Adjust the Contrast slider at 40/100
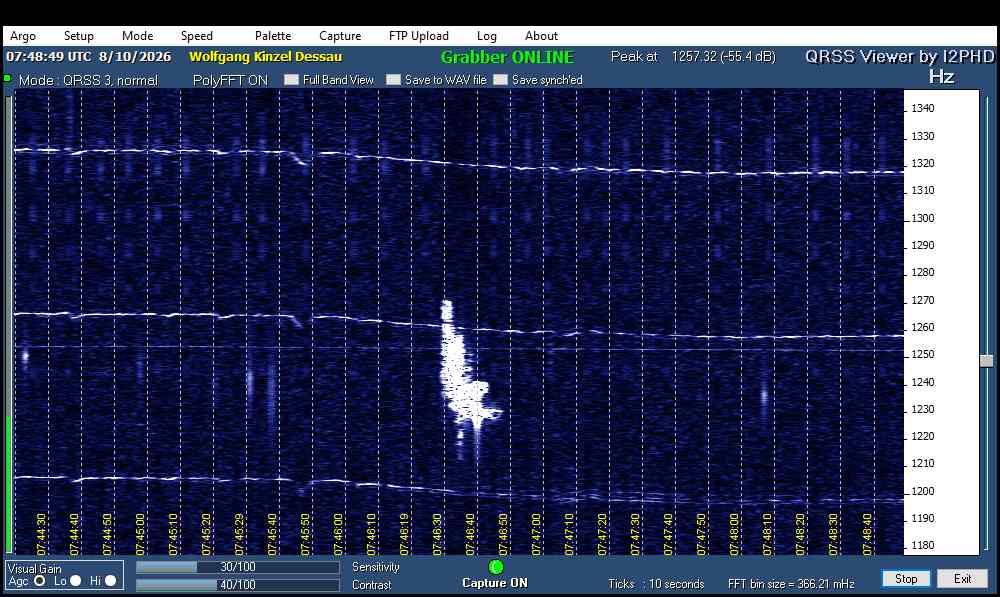 238,584
